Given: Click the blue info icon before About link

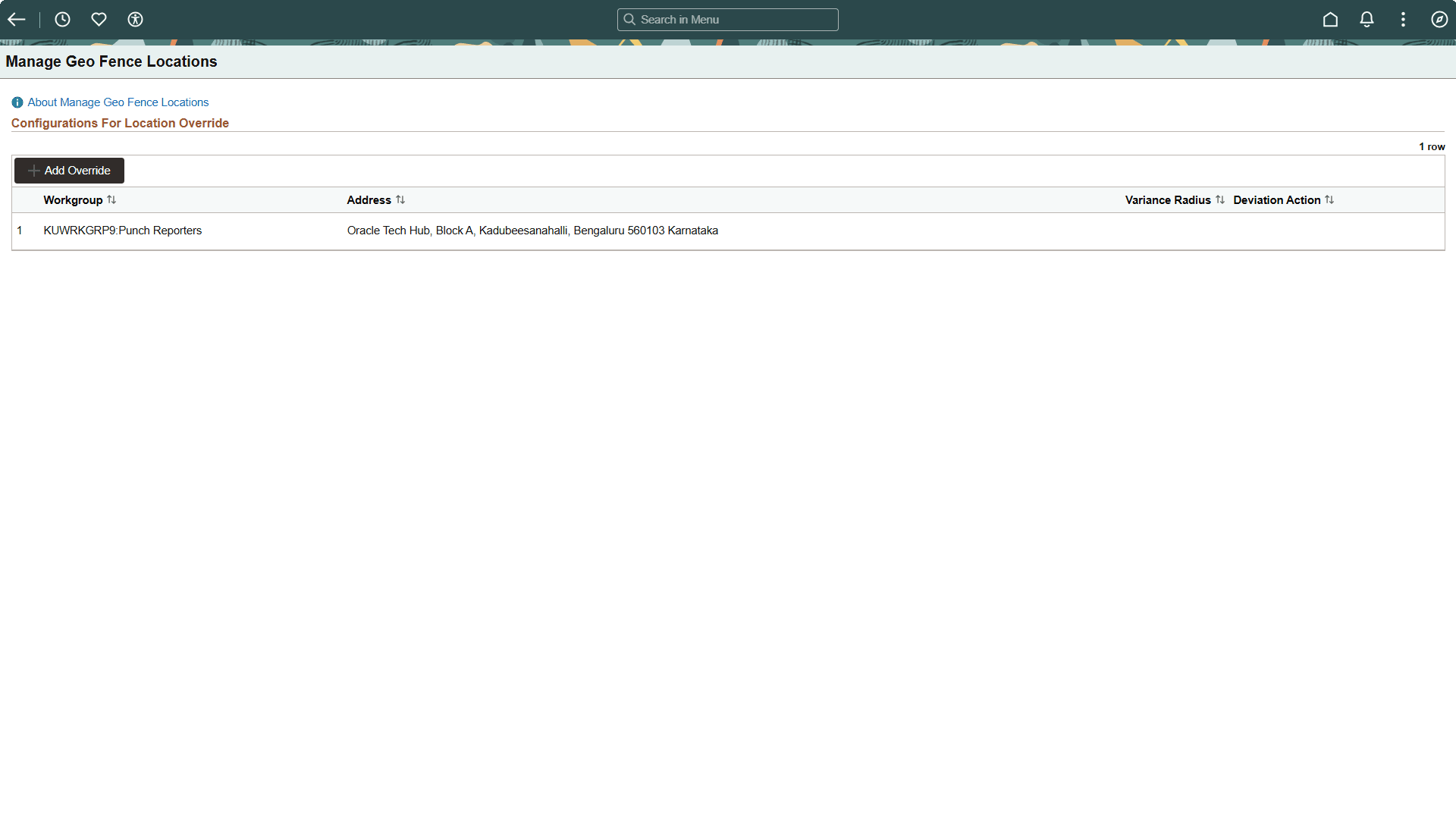Looking at the screenshot, I should click(x=17, y=102).
